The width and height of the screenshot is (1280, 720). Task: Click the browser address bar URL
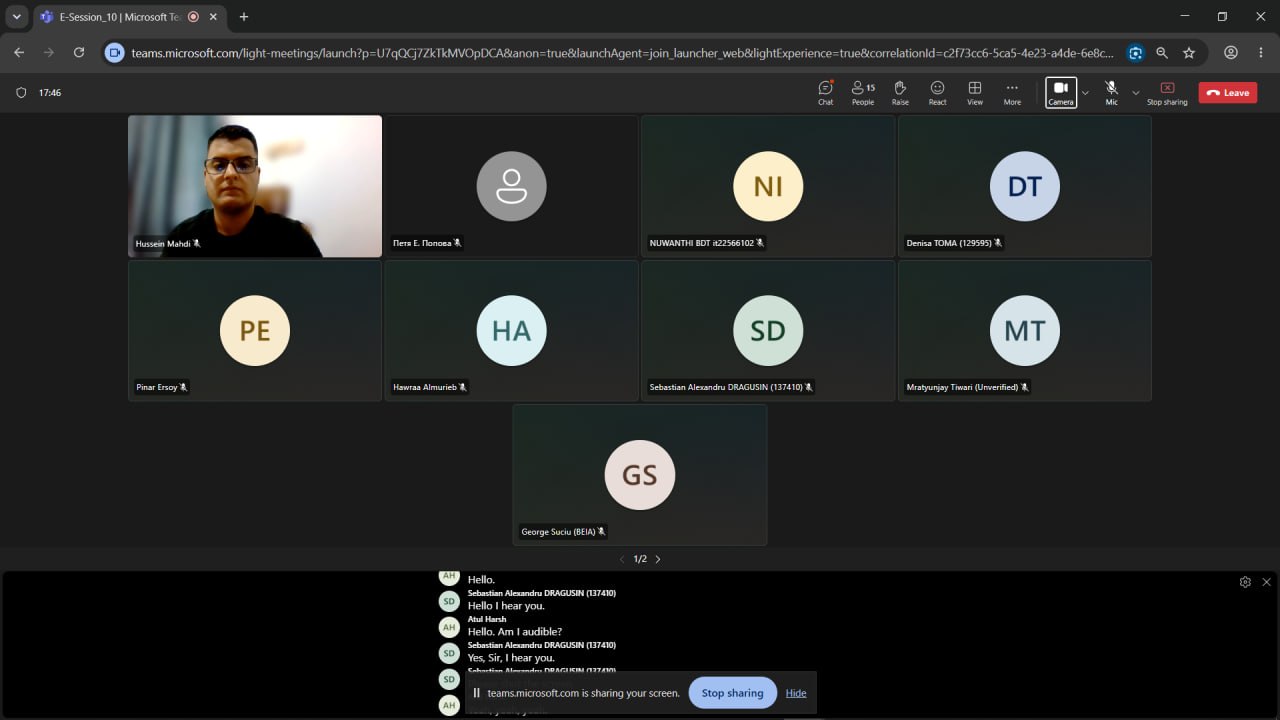point(622,53)
